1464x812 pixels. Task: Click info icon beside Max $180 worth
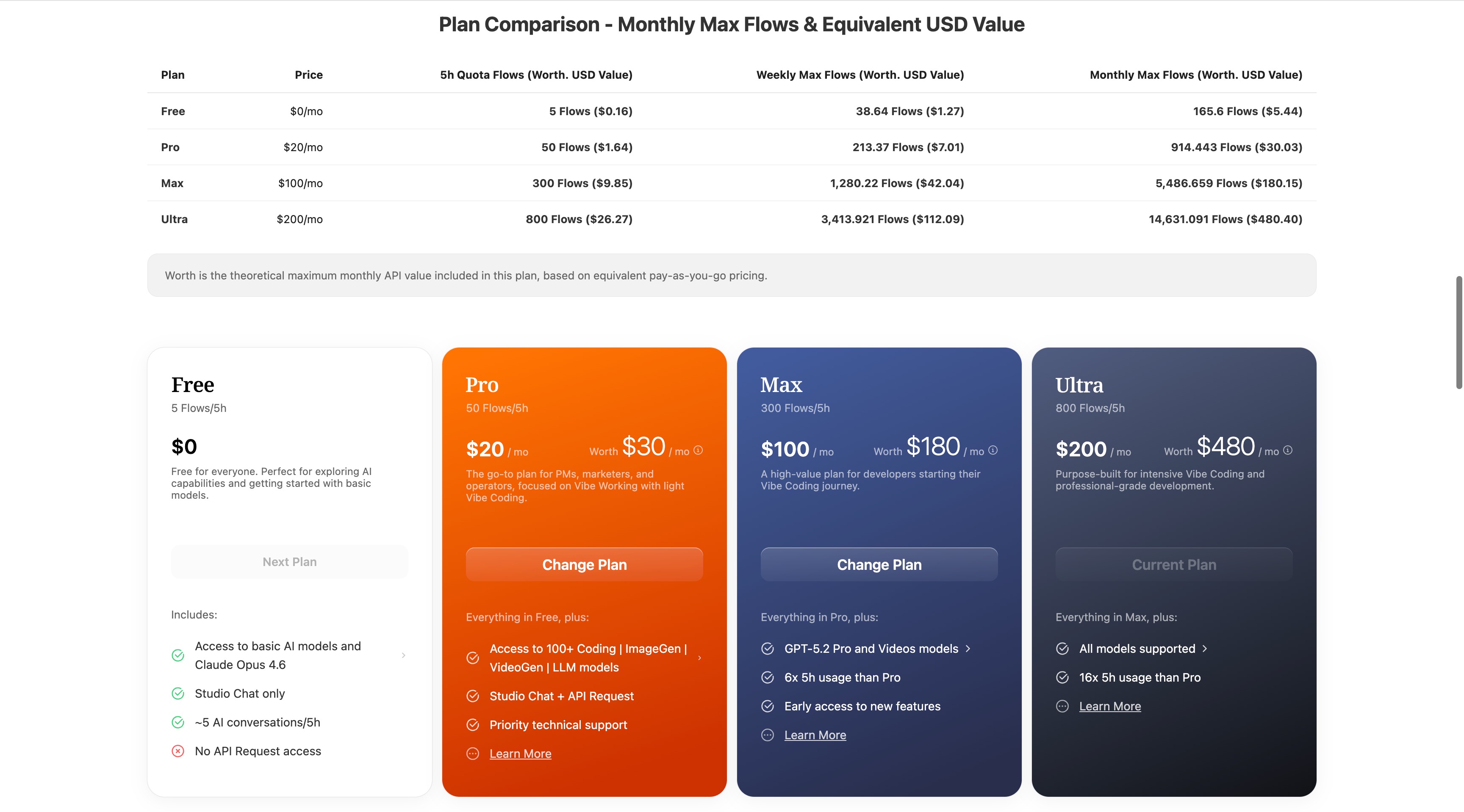tap(993, 450)
